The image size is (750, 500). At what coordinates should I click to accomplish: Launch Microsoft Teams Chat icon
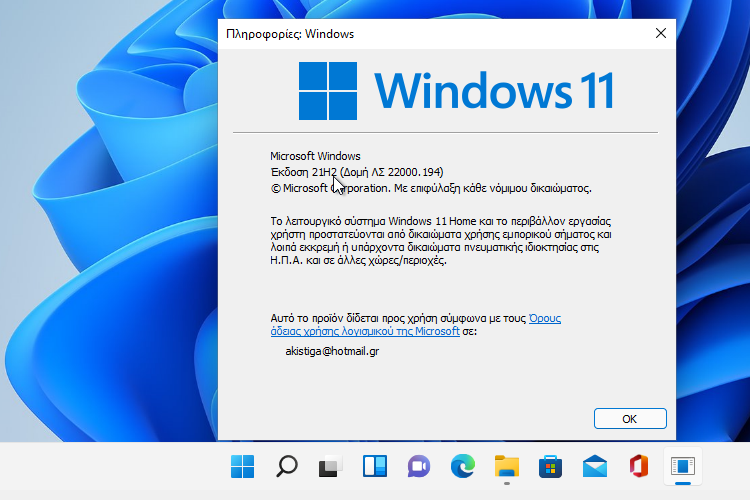pyautogui.click(x=419, y=466)
